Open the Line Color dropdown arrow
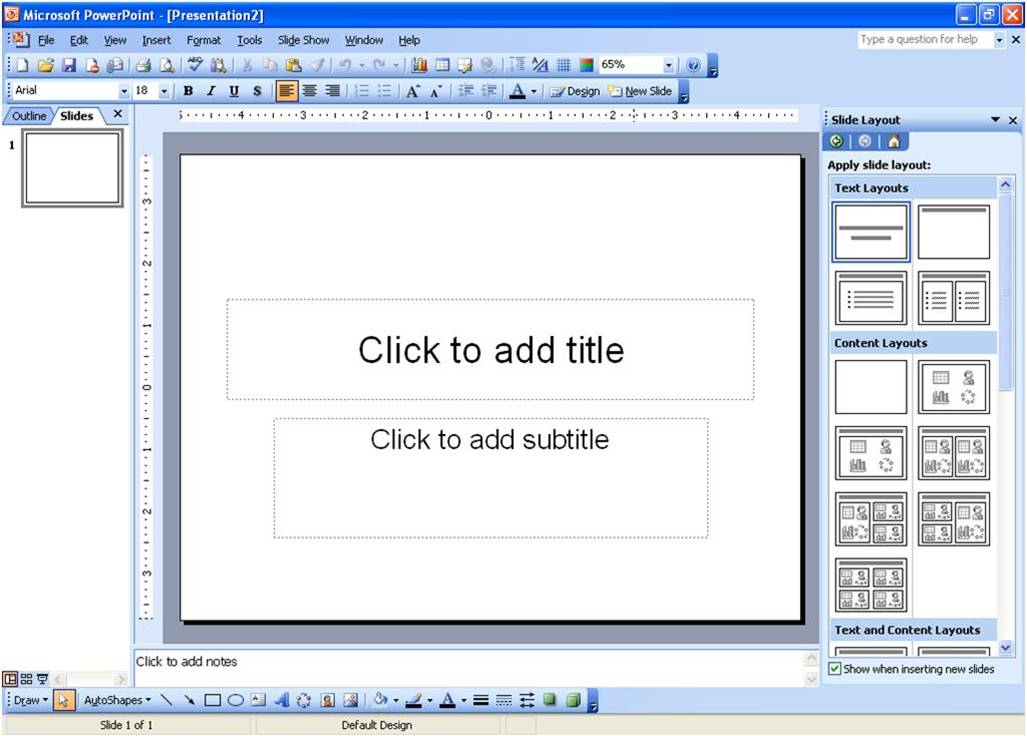This screenshot has width=1027, height=736. 430,701
